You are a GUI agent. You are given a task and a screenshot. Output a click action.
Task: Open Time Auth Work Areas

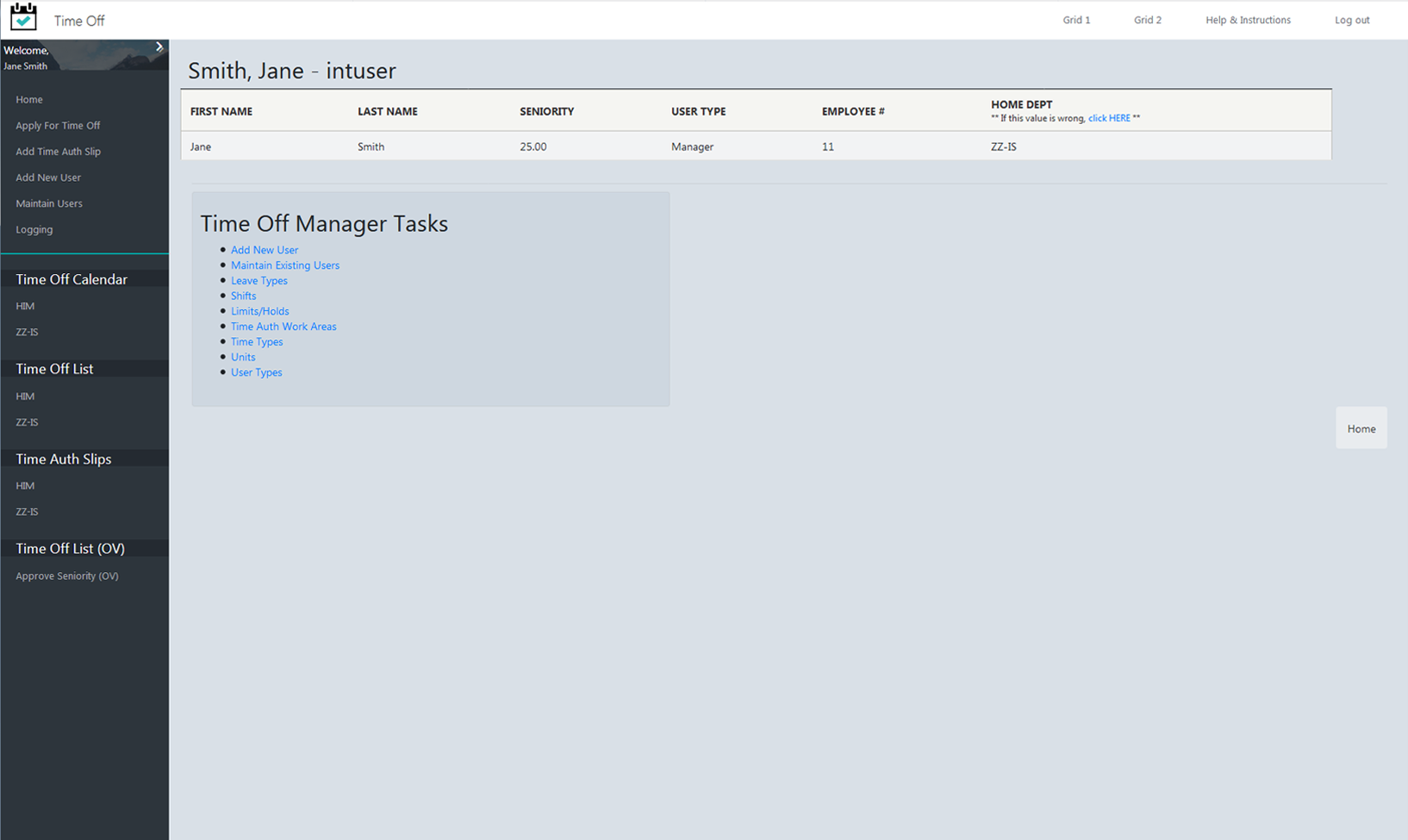tap(283, 326)
